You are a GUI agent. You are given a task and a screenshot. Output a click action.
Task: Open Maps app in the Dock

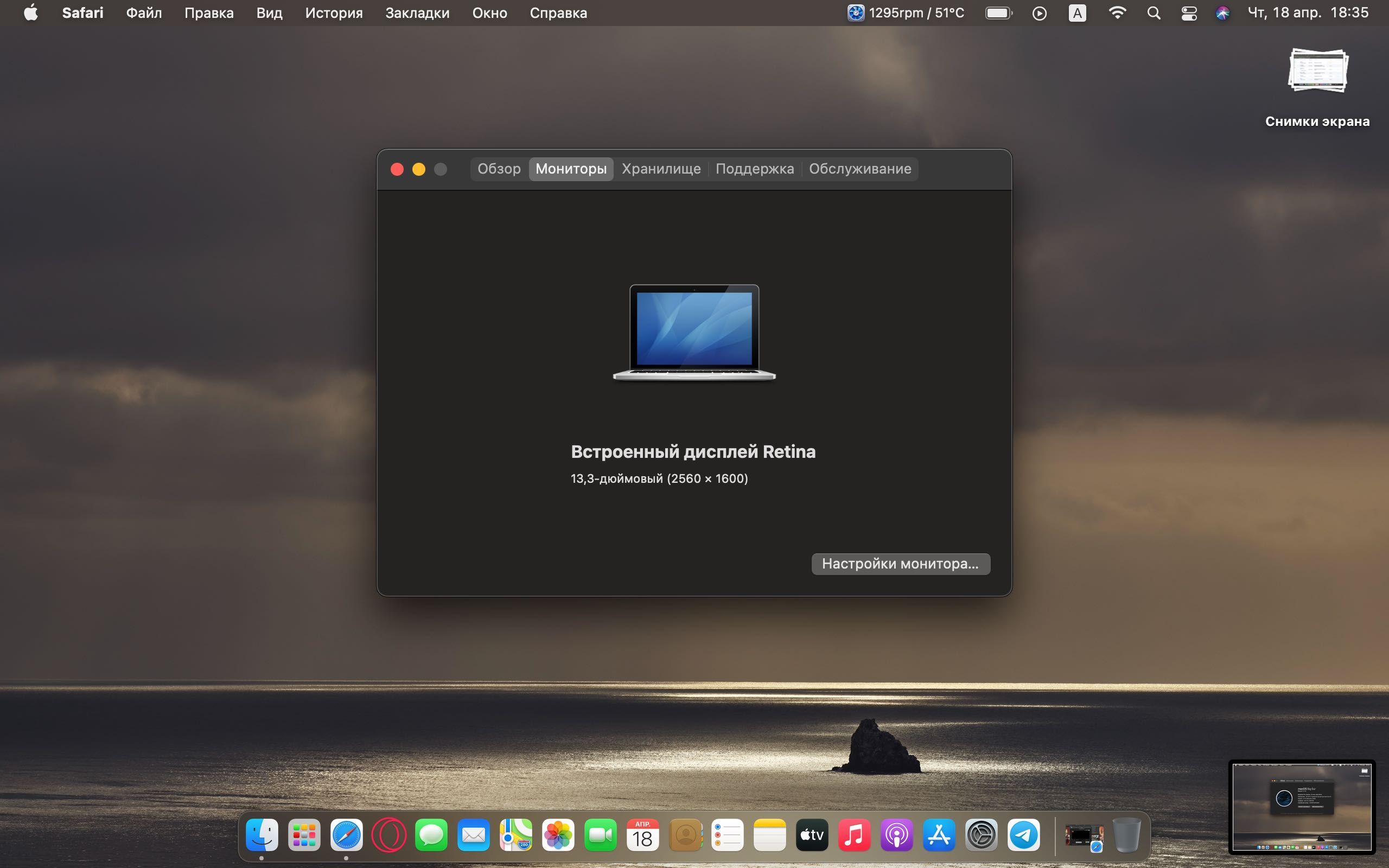[x=515, y=835]
